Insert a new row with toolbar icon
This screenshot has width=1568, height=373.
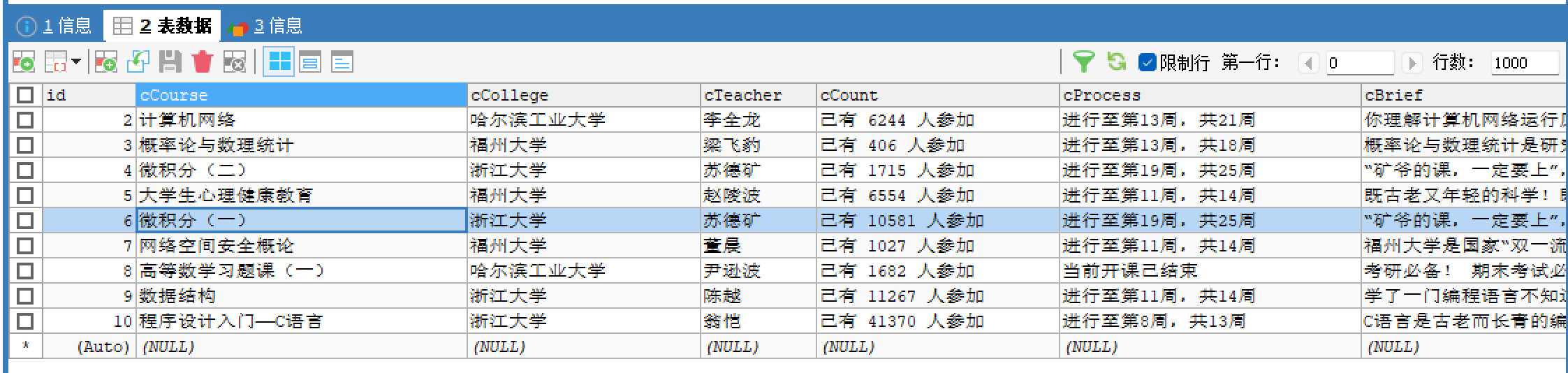click(x=105, y=62)
